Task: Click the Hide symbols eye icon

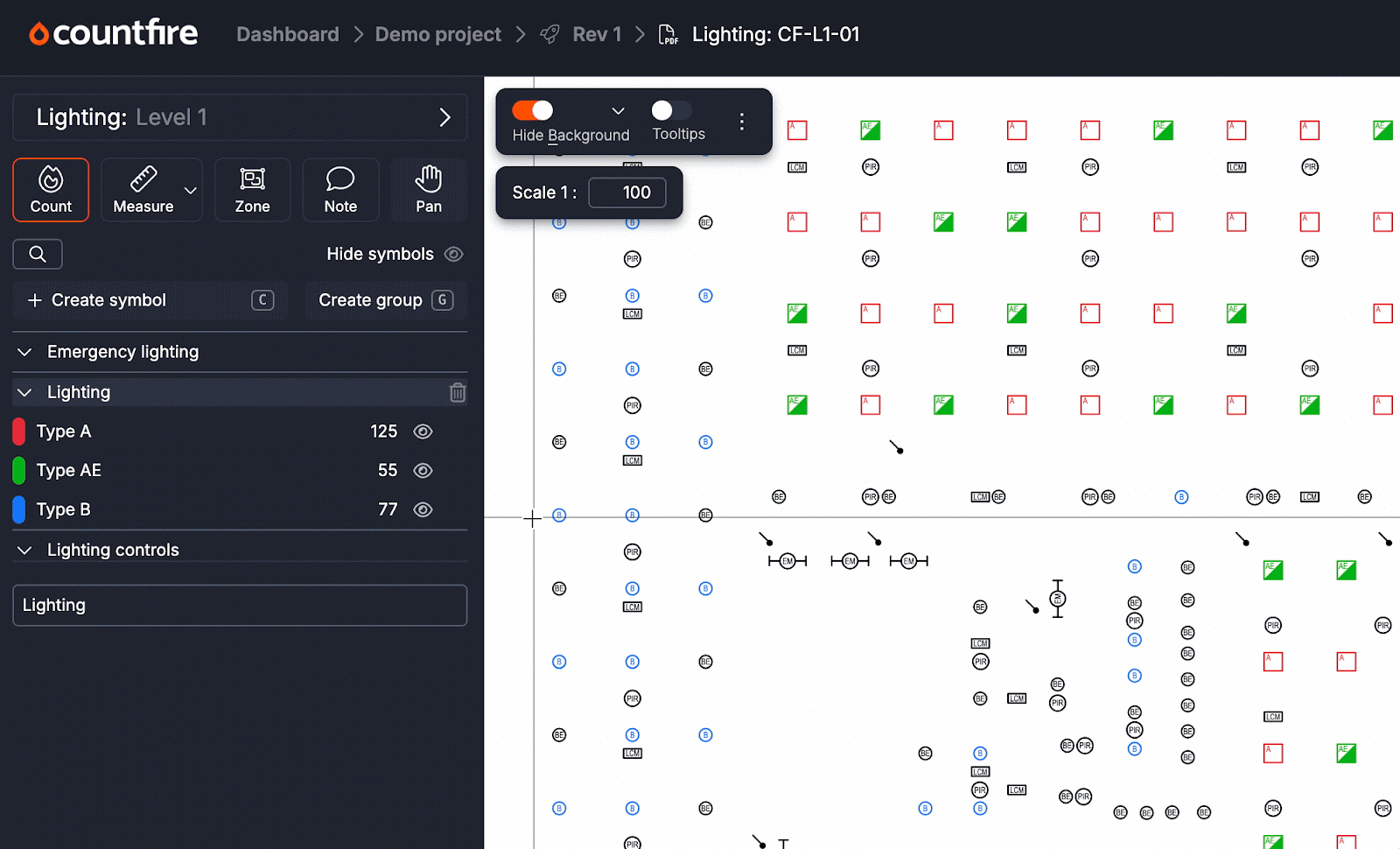Action: (453, 254)
